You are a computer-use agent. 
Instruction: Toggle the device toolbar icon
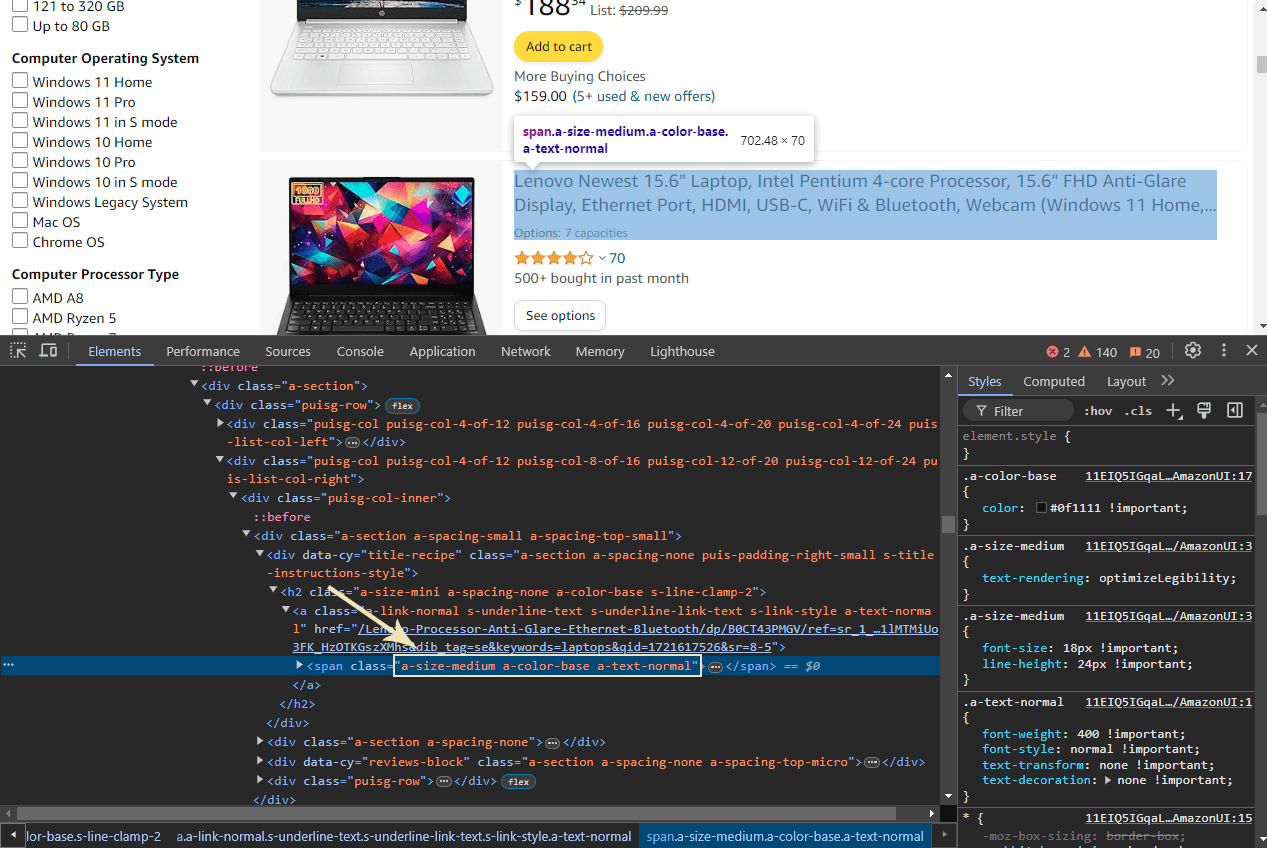(x=48, y=351)
